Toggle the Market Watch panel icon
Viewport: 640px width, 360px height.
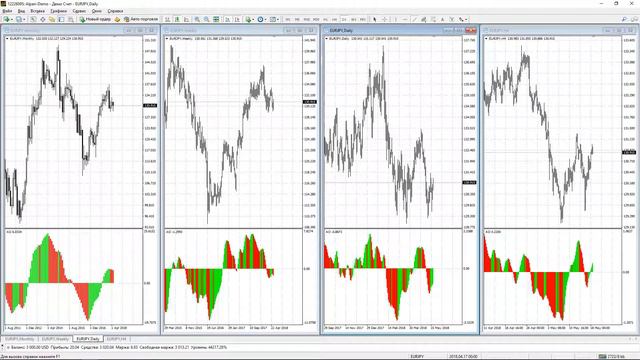33,19
